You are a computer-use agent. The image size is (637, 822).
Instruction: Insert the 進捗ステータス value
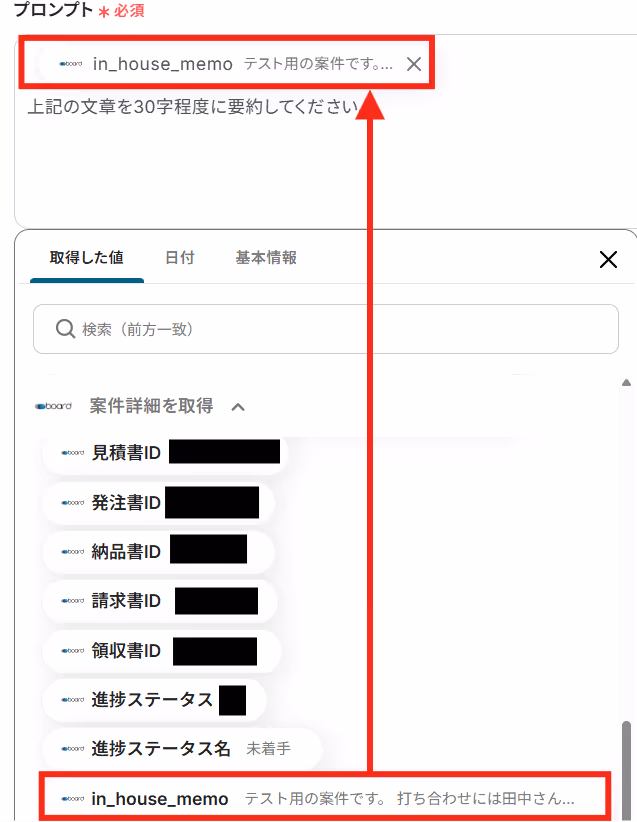pos(154,700)
